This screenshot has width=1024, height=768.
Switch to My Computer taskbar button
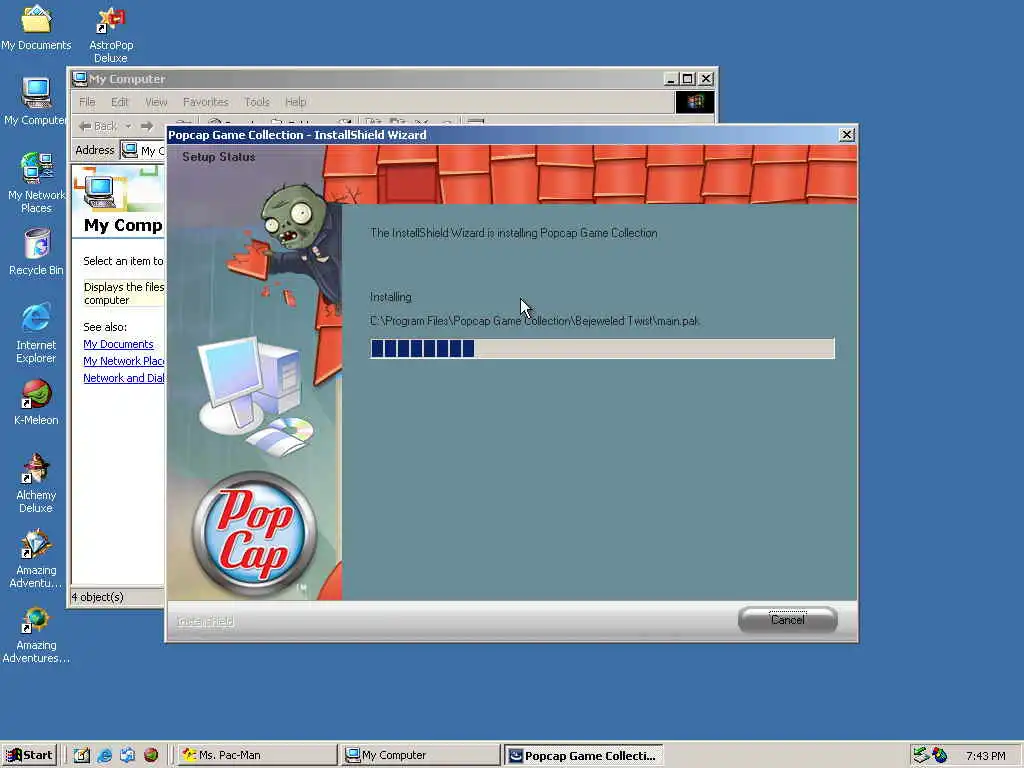pos(421,755)
